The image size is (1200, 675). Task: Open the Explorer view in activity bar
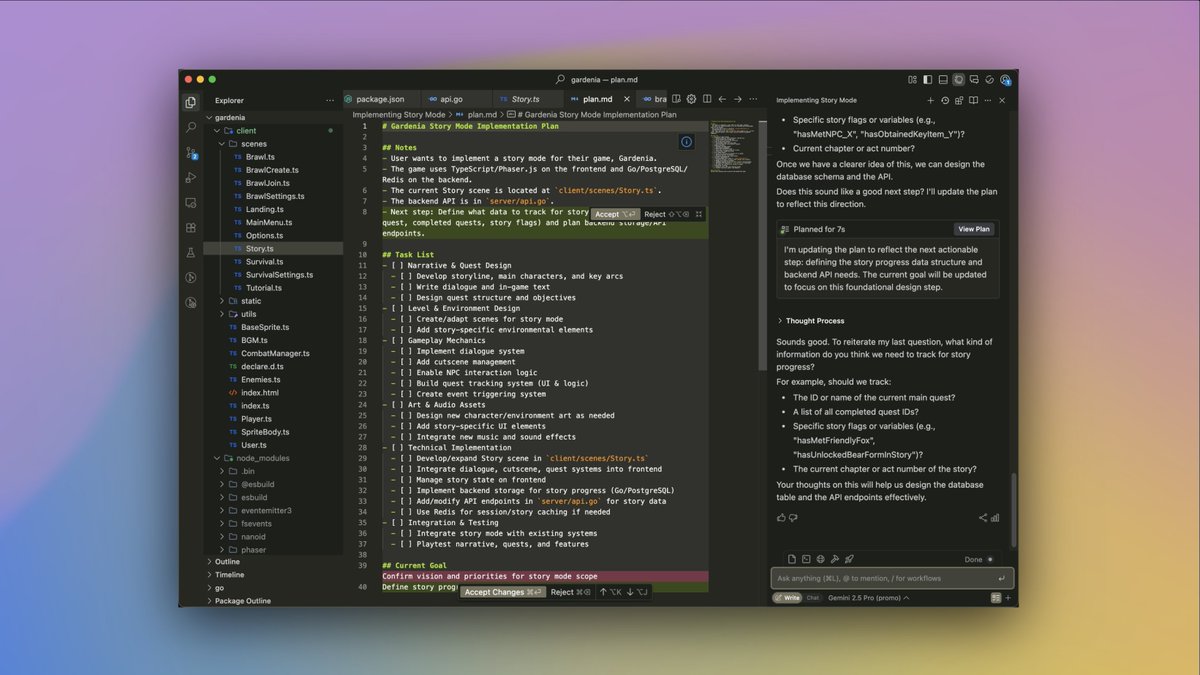click(x=191, y=102)
